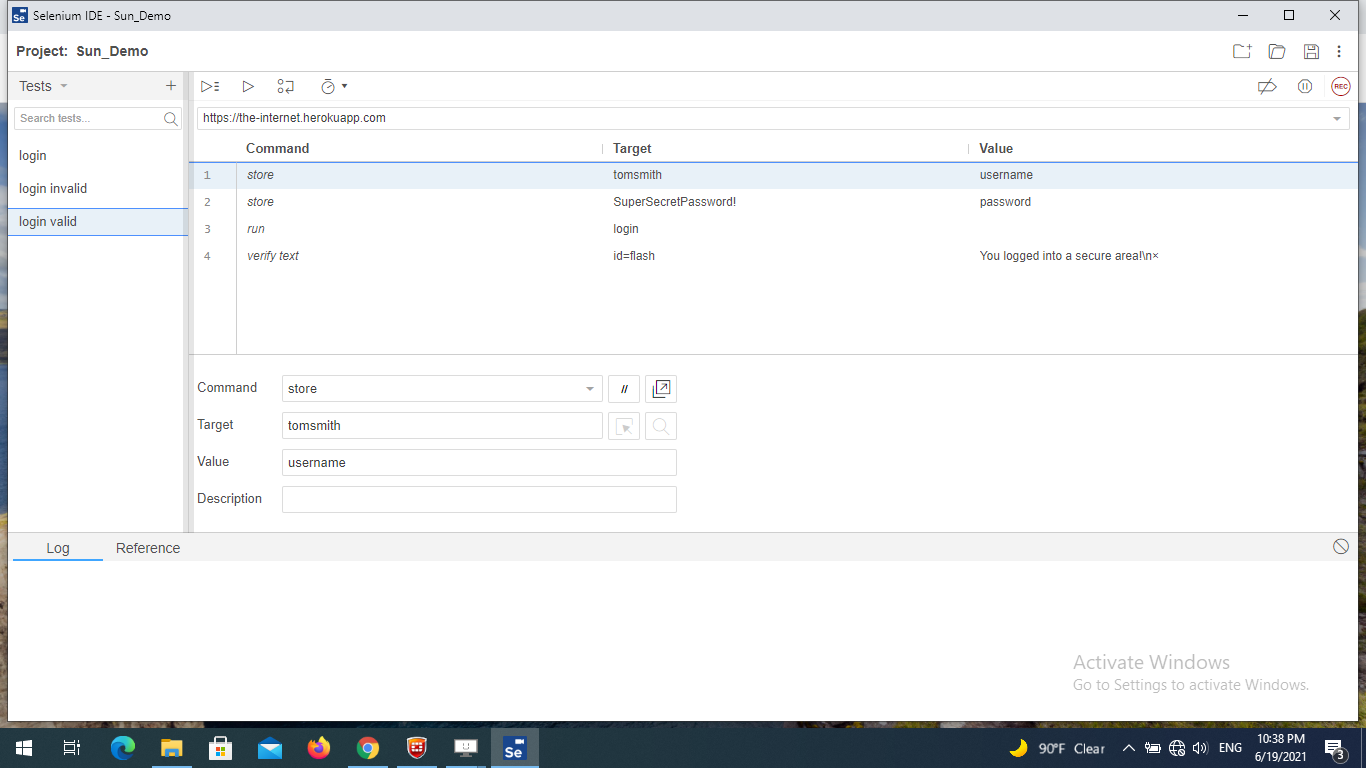Viewport: 1366px width, 768px height.
Task: Click the Value input field
Action: [x=480, y=463]
